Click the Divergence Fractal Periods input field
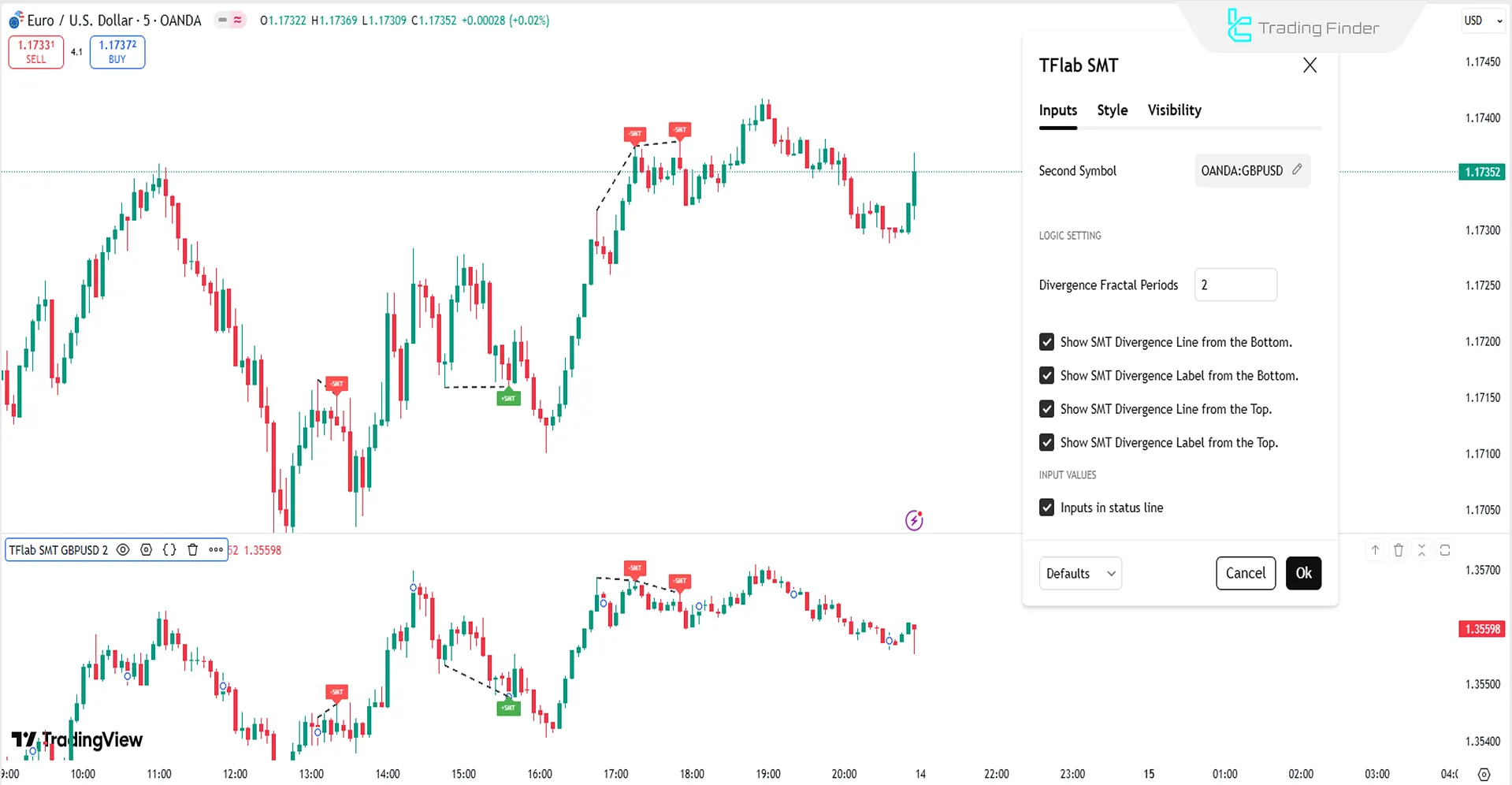 [1235, 285]
